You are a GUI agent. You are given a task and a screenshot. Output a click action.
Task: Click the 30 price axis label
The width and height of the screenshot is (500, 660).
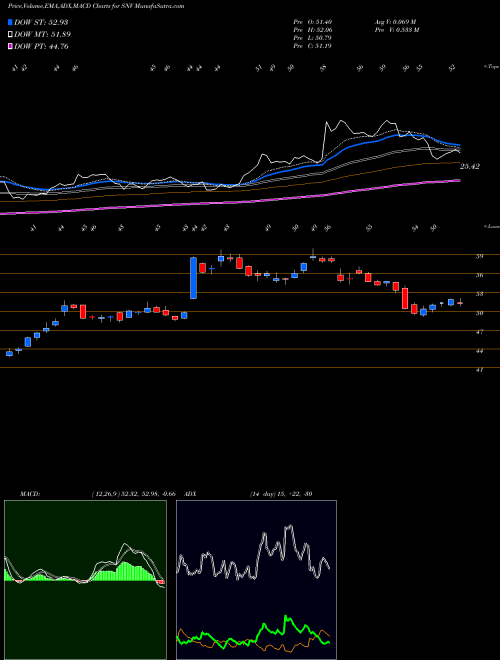[479, 313]
